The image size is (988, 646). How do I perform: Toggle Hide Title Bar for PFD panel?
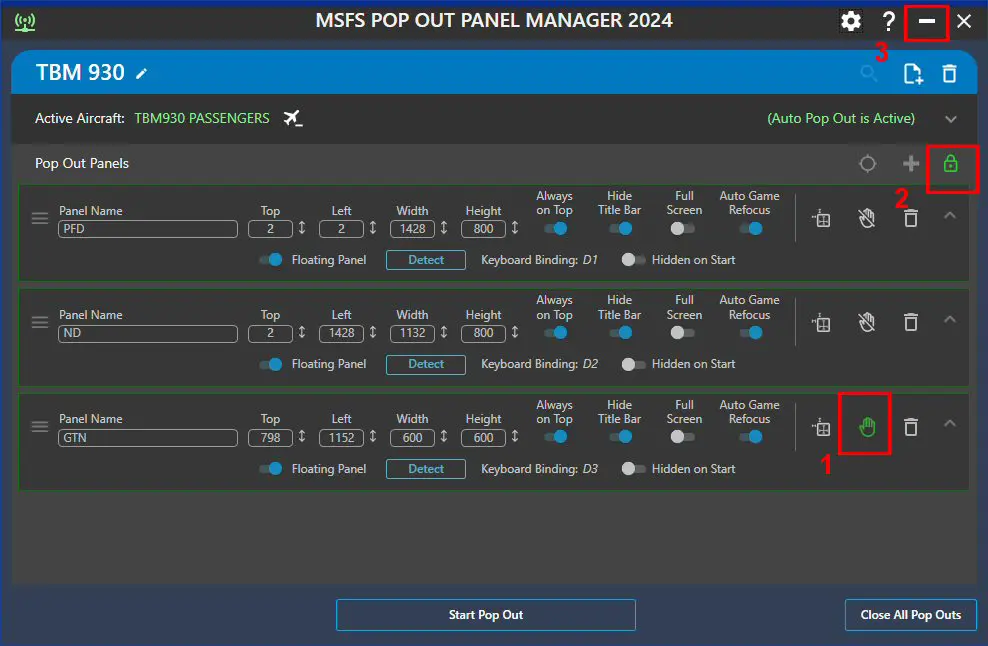pos(621,228)
